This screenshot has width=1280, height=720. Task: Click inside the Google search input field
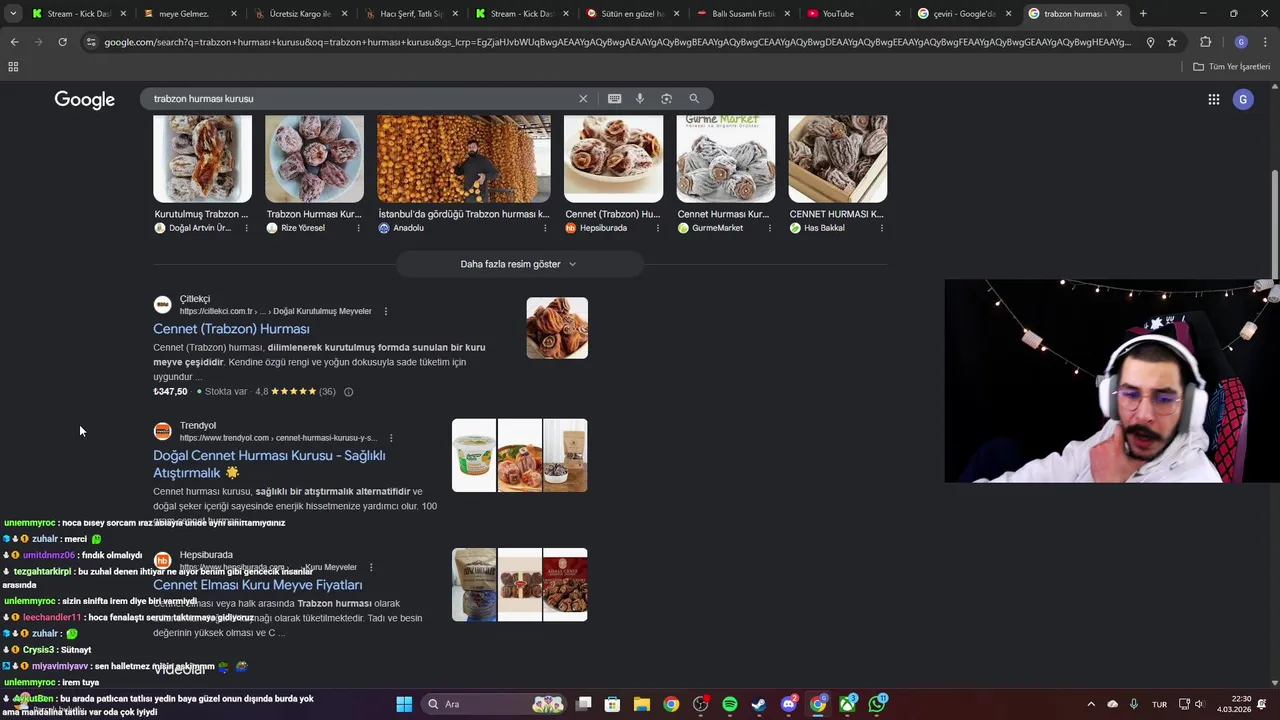360,99
